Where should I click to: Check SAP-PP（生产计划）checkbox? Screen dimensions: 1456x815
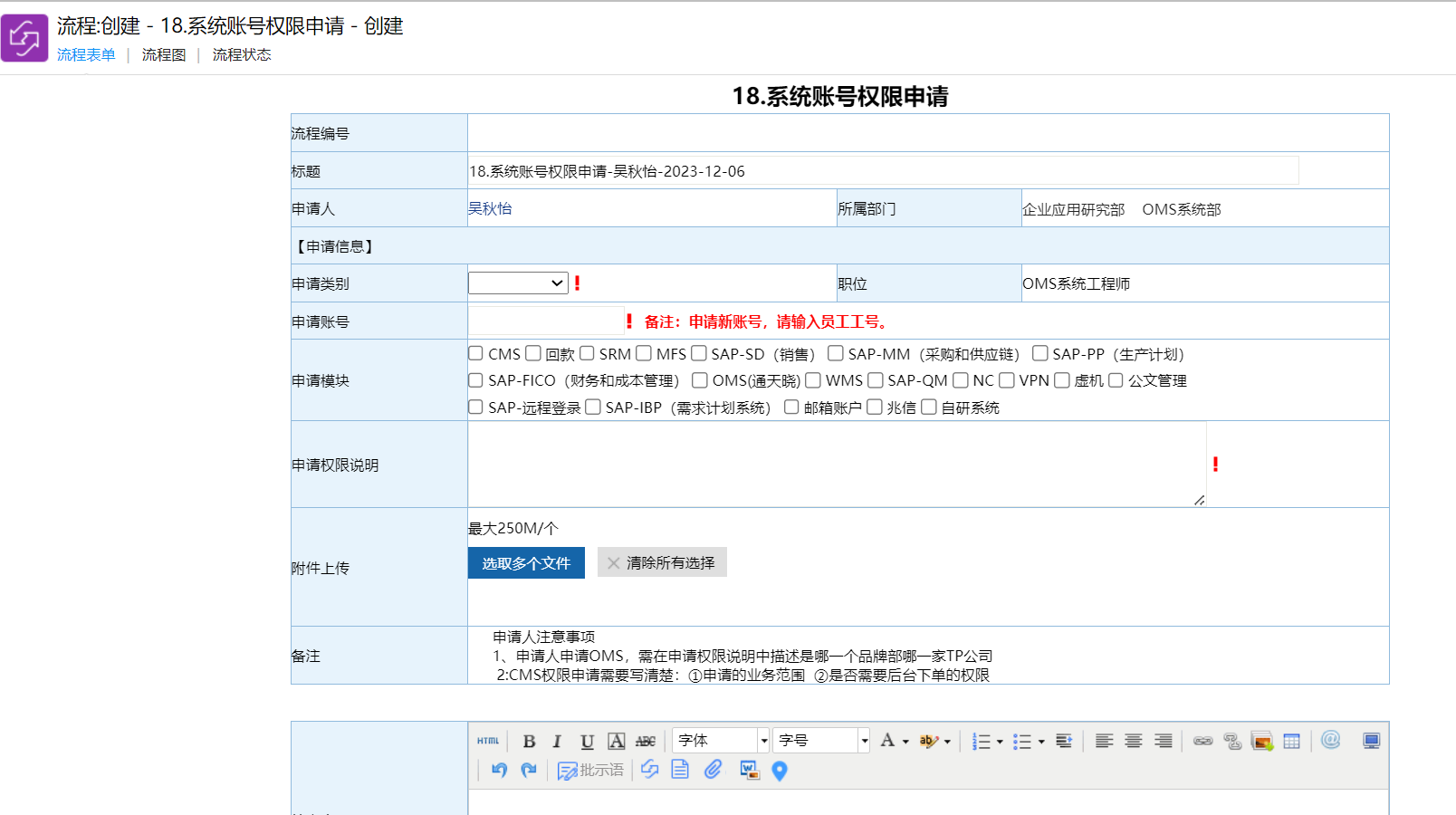pos(1040,353)
